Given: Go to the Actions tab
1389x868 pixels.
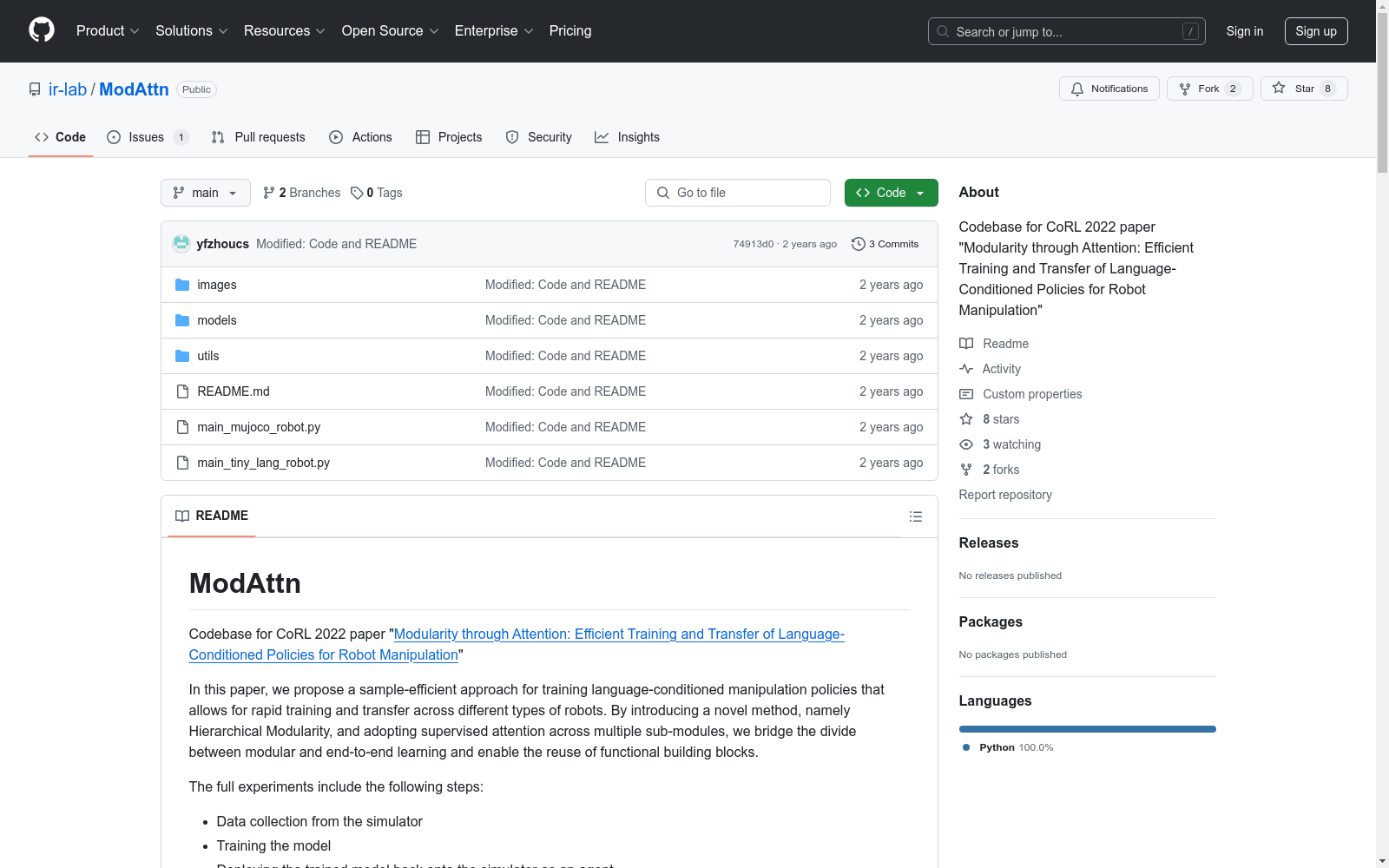Looking at the screenshot, I should (x=361, y=137).
